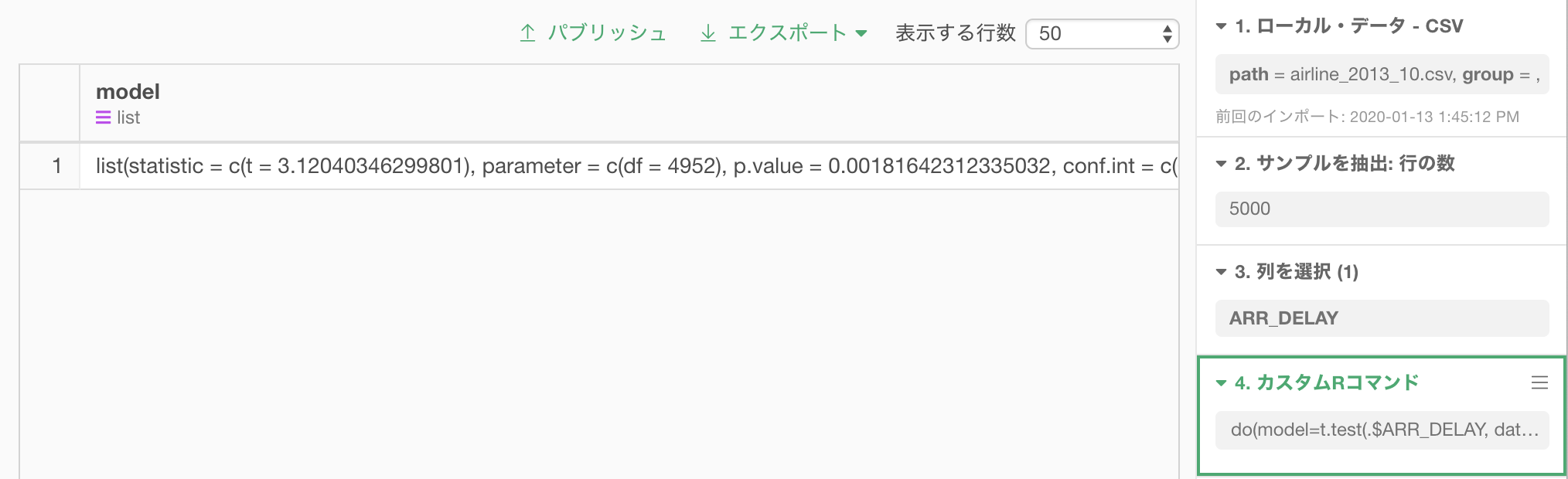This screenshot has width=1568, height=479.
Task: Collapse step 1 Local Data CSV
Action: 1221,26
